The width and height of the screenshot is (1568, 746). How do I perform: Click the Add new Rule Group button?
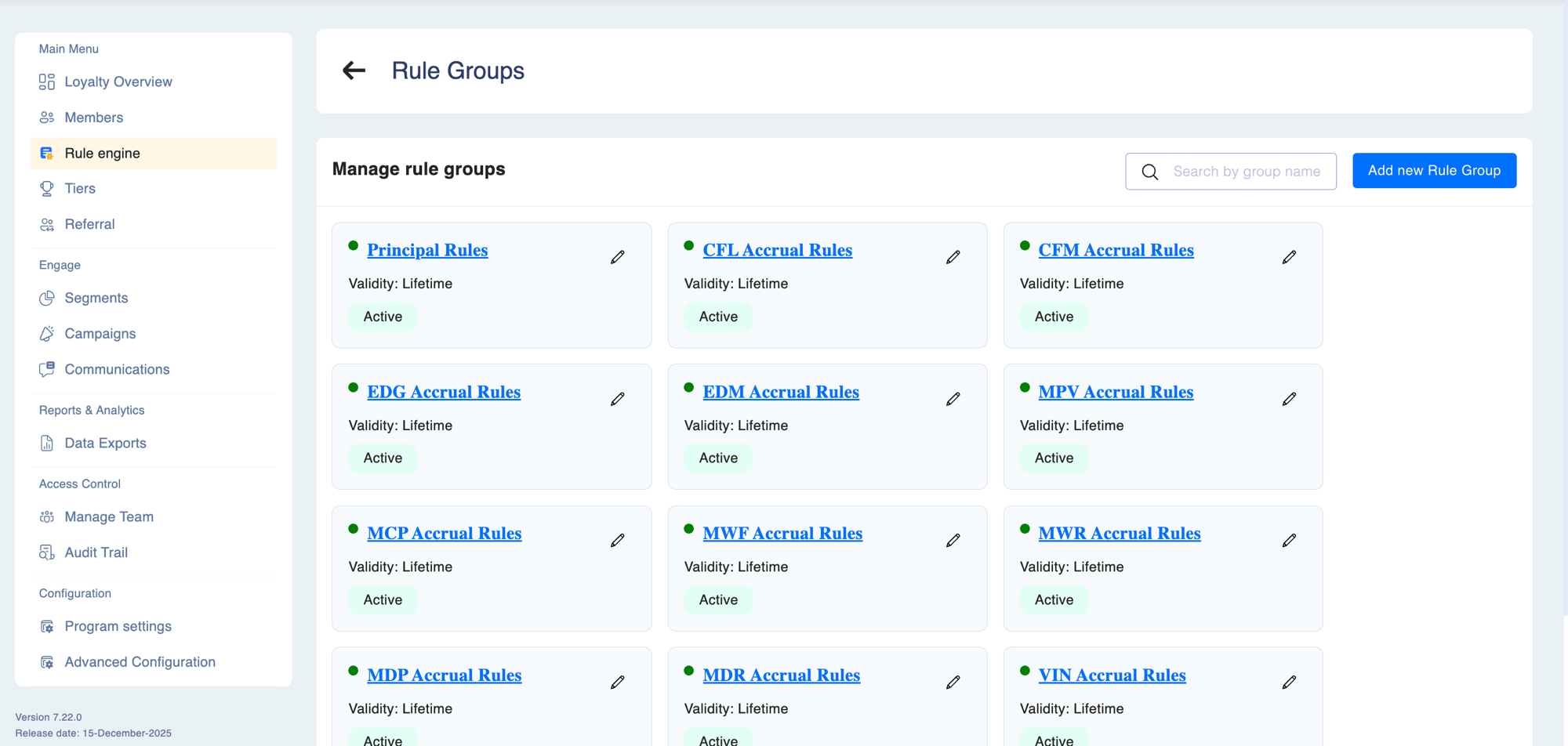[x=1434, y=171]
